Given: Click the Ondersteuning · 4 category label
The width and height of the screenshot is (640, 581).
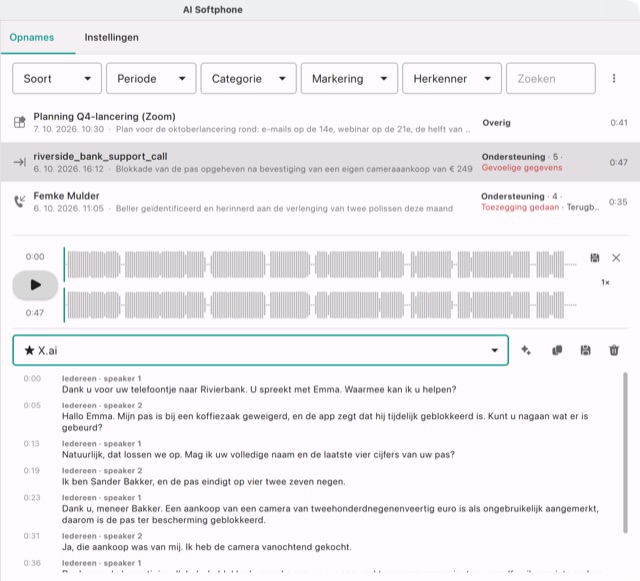Looking at the screenshot, I should 519,196.
